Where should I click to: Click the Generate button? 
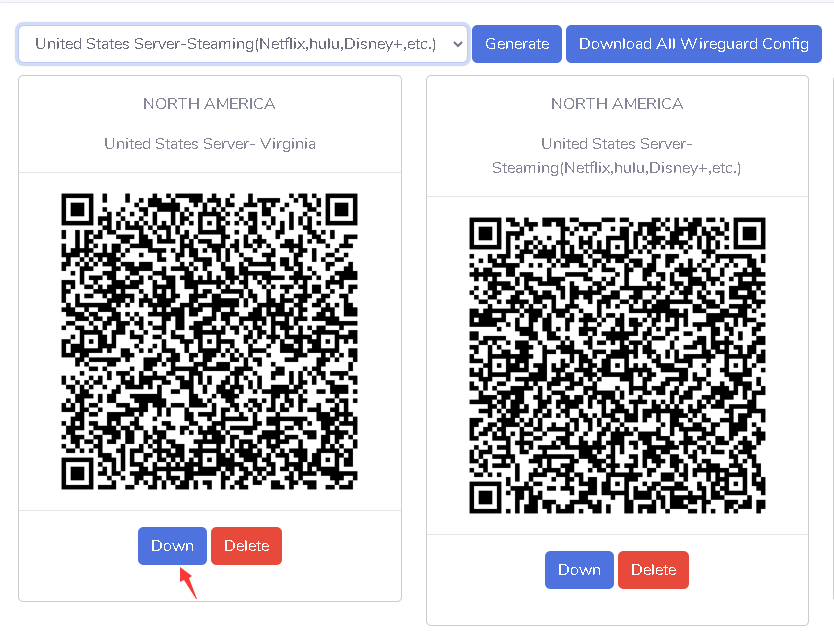[x=516, y=44]
